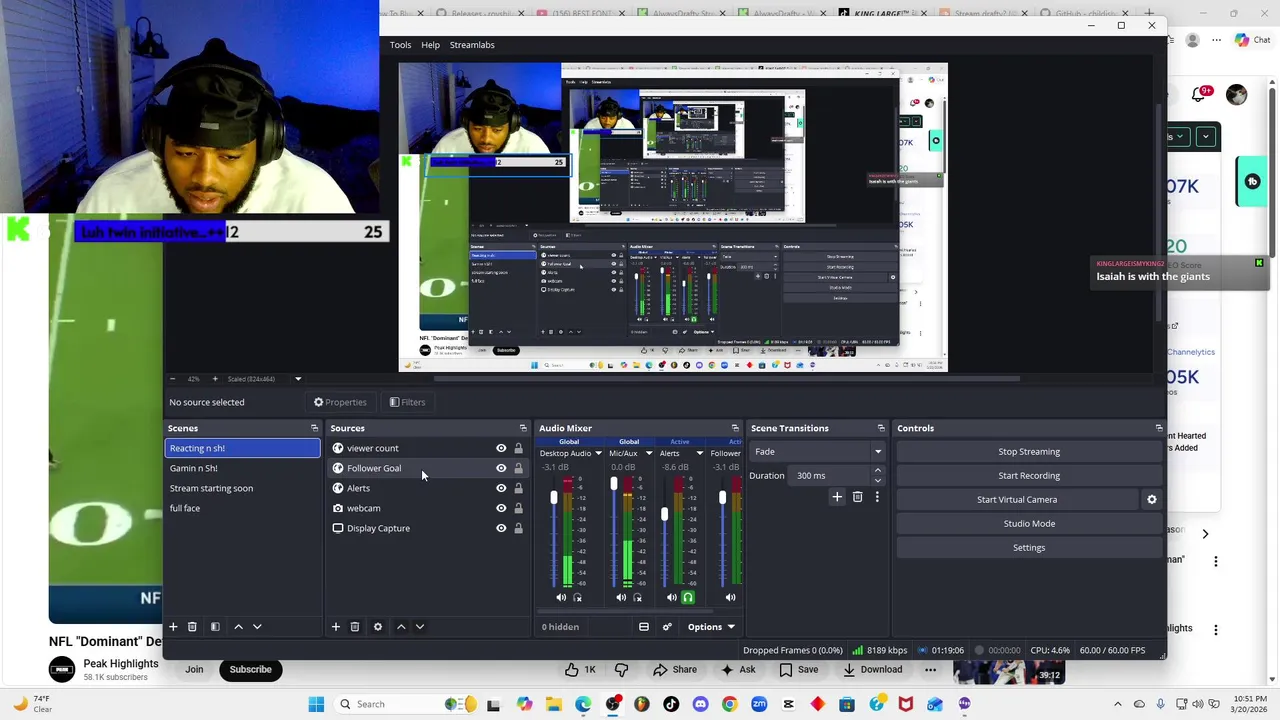Open advanced audio properties gears icon

tap(669, 627)
